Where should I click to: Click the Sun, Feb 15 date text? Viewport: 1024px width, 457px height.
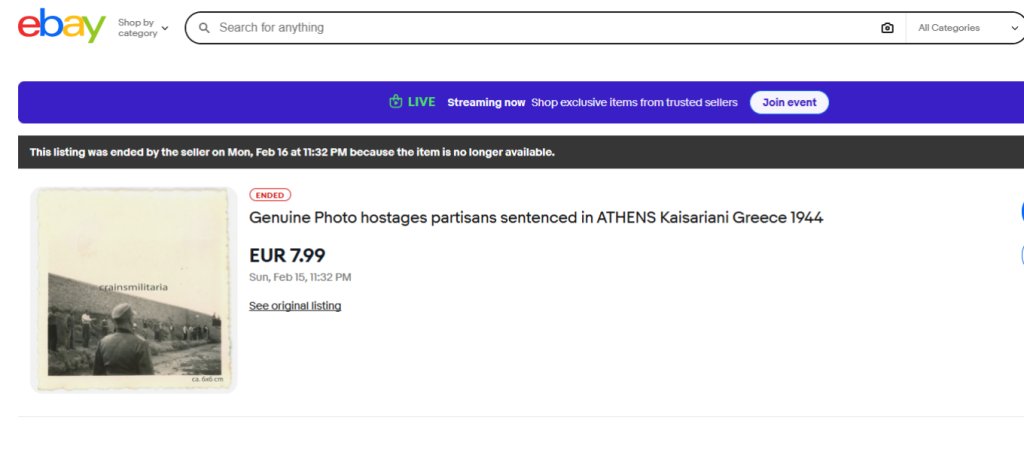point(300,277)
